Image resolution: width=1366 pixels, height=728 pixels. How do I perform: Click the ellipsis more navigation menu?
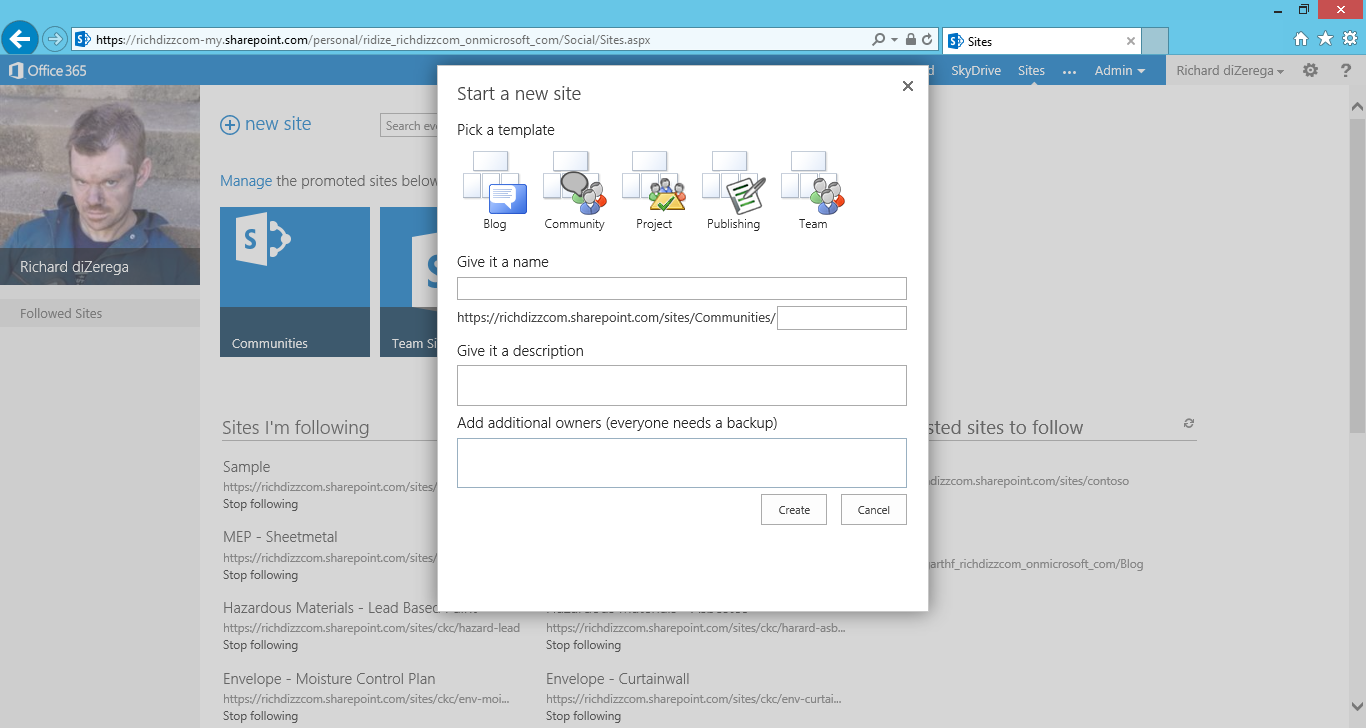coord(1069,71)
